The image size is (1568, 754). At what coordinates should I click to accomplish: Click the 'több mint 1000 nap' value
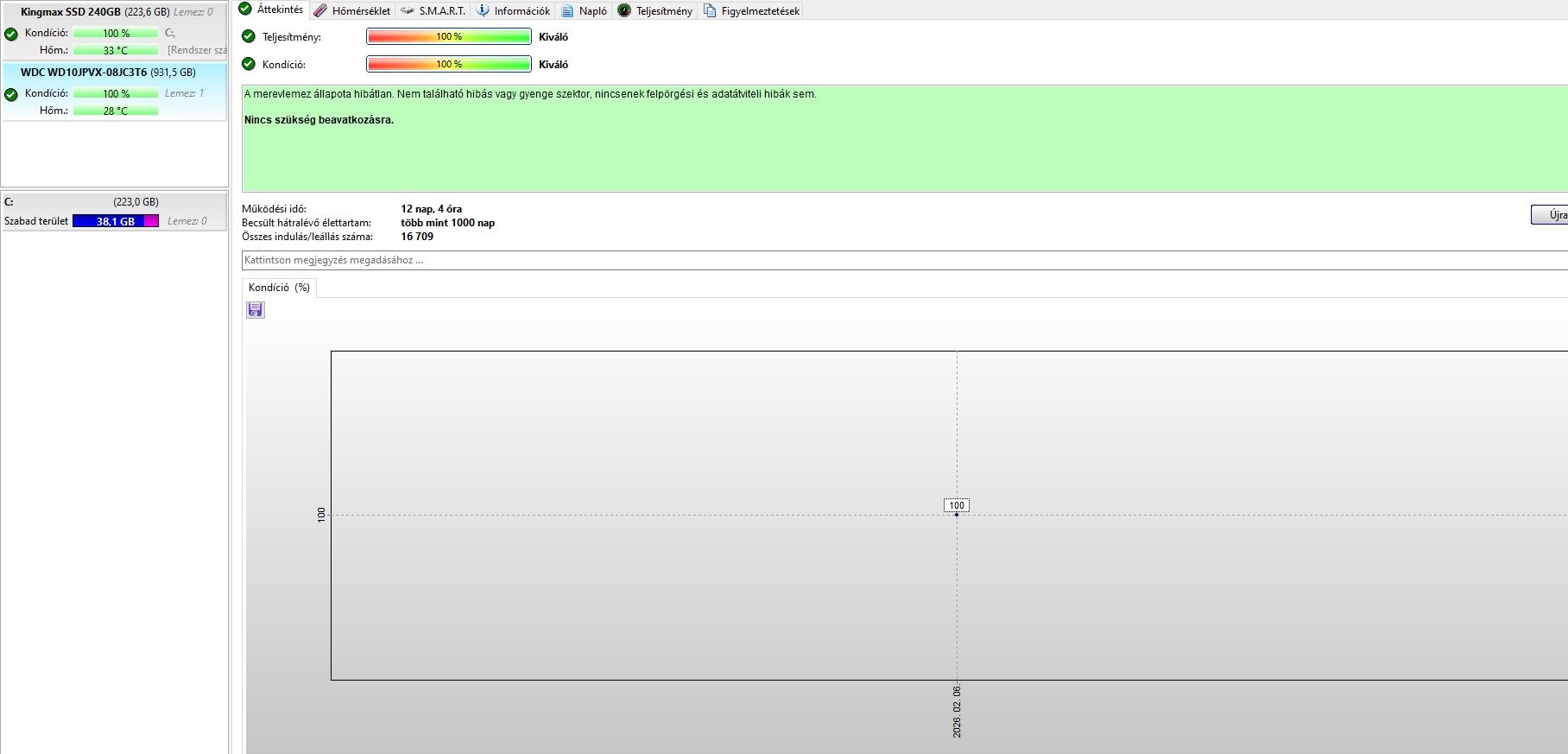447,223
